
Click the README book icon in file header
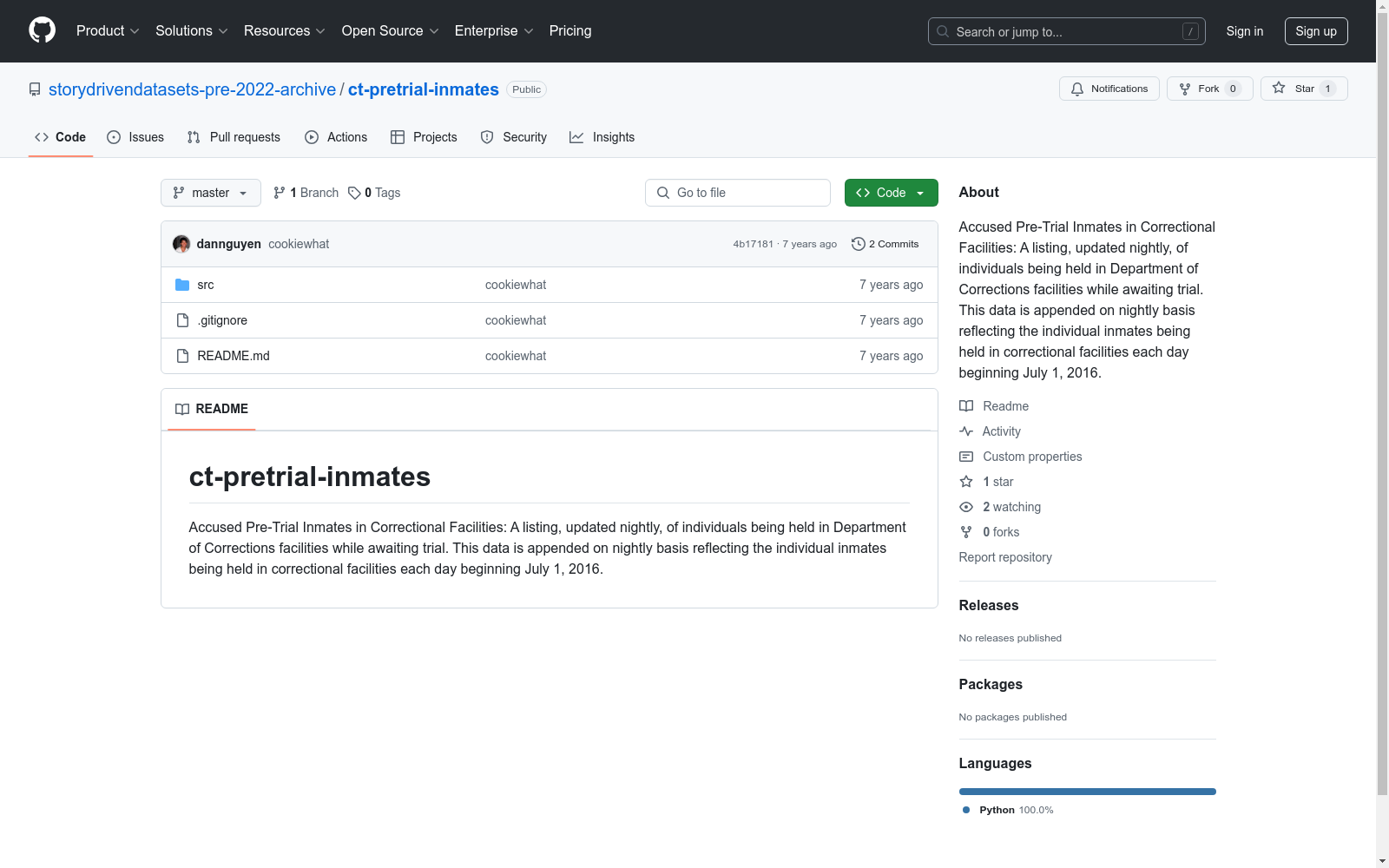182,409
